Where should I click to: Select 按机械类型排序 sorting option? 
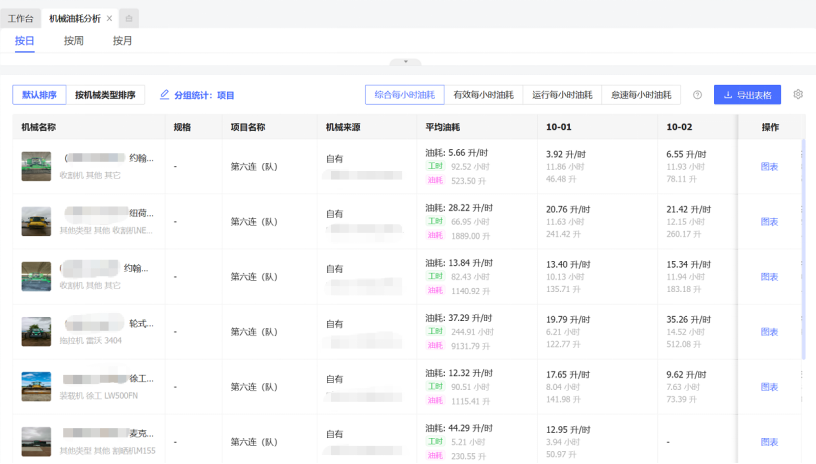(x=105, y=95)
